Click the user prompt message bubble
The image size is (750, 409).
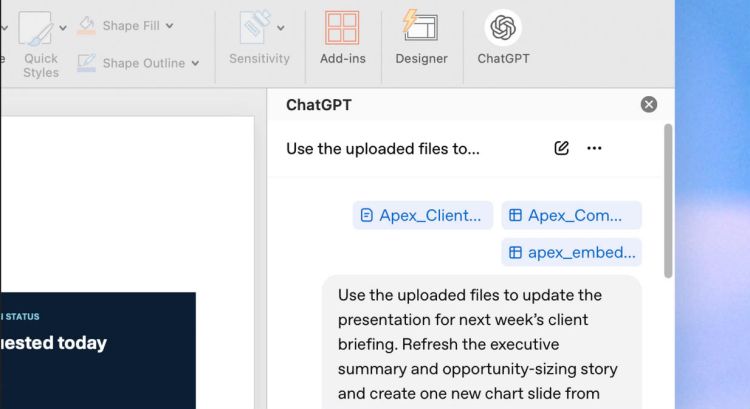click(x=481, y=343)
